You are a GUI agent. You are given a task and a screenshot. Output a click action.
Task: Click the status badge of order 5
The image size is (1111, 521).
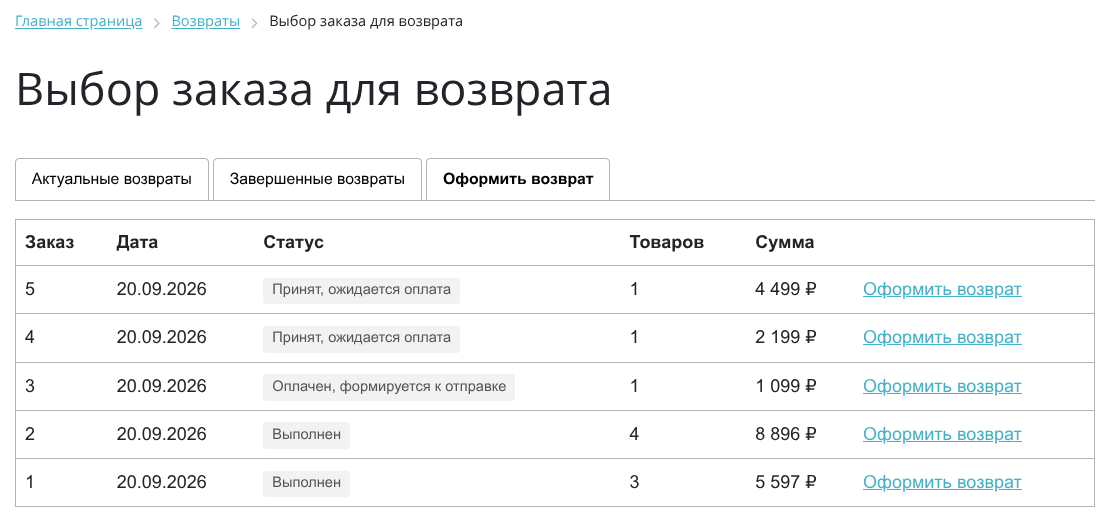point(361,290)
